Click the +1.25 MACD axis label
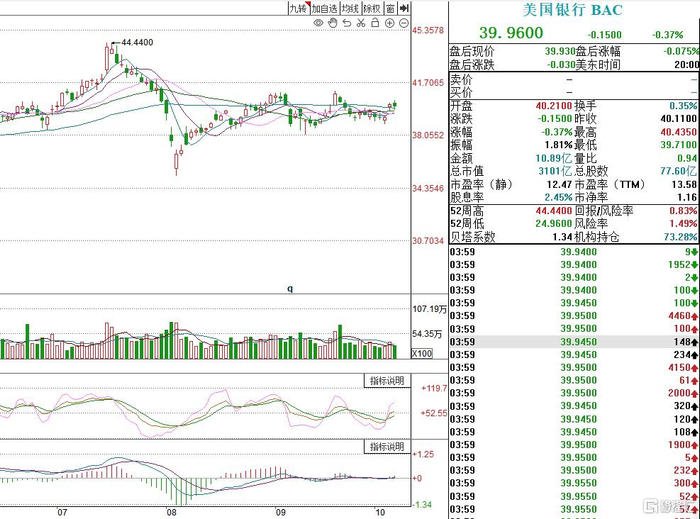The height and width of the screenshot is (519, 700). click(x=423, y=454)
